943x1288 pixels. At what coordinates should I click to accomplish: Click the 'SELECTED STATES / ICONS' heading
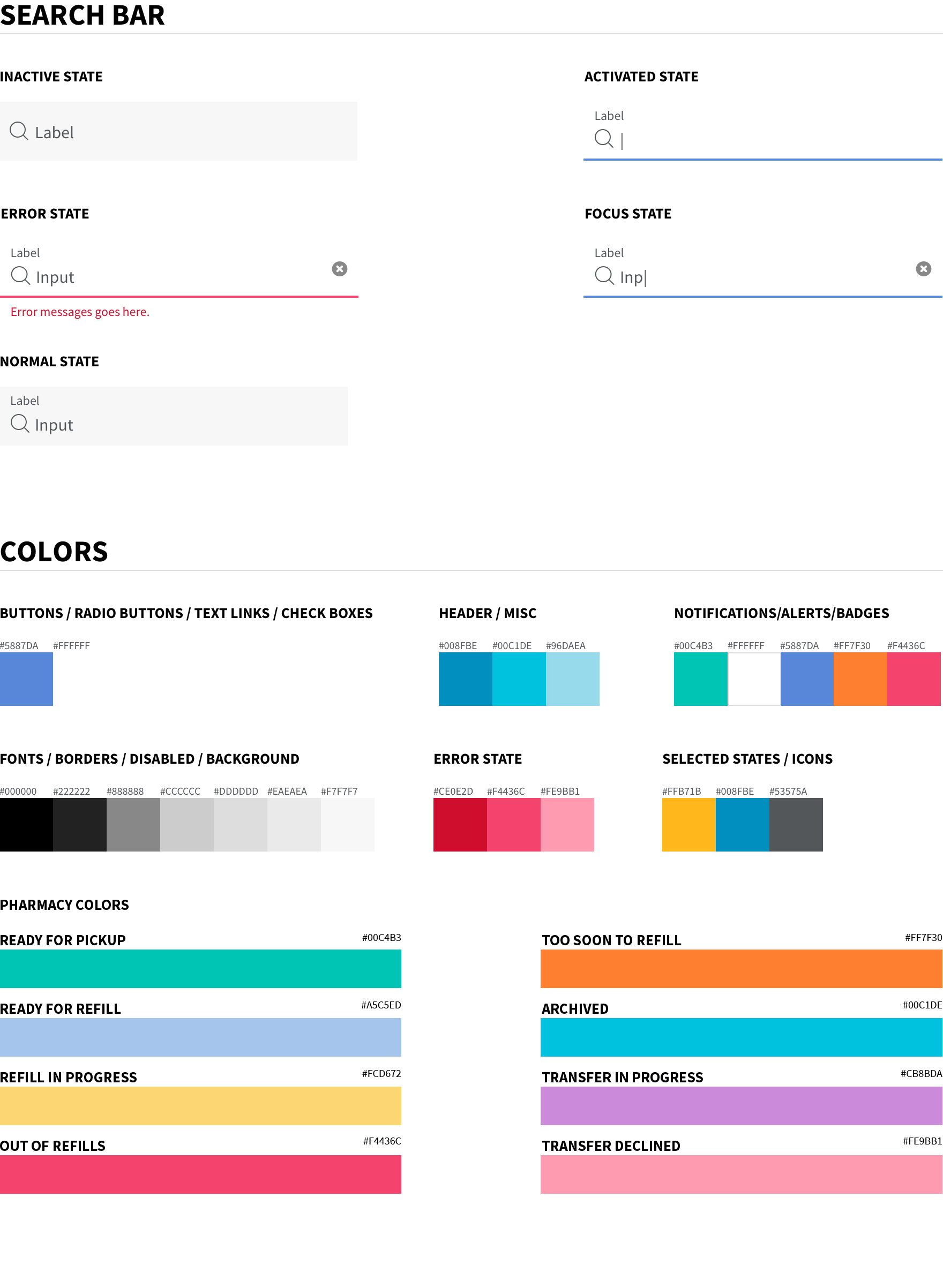coord(747,759)
